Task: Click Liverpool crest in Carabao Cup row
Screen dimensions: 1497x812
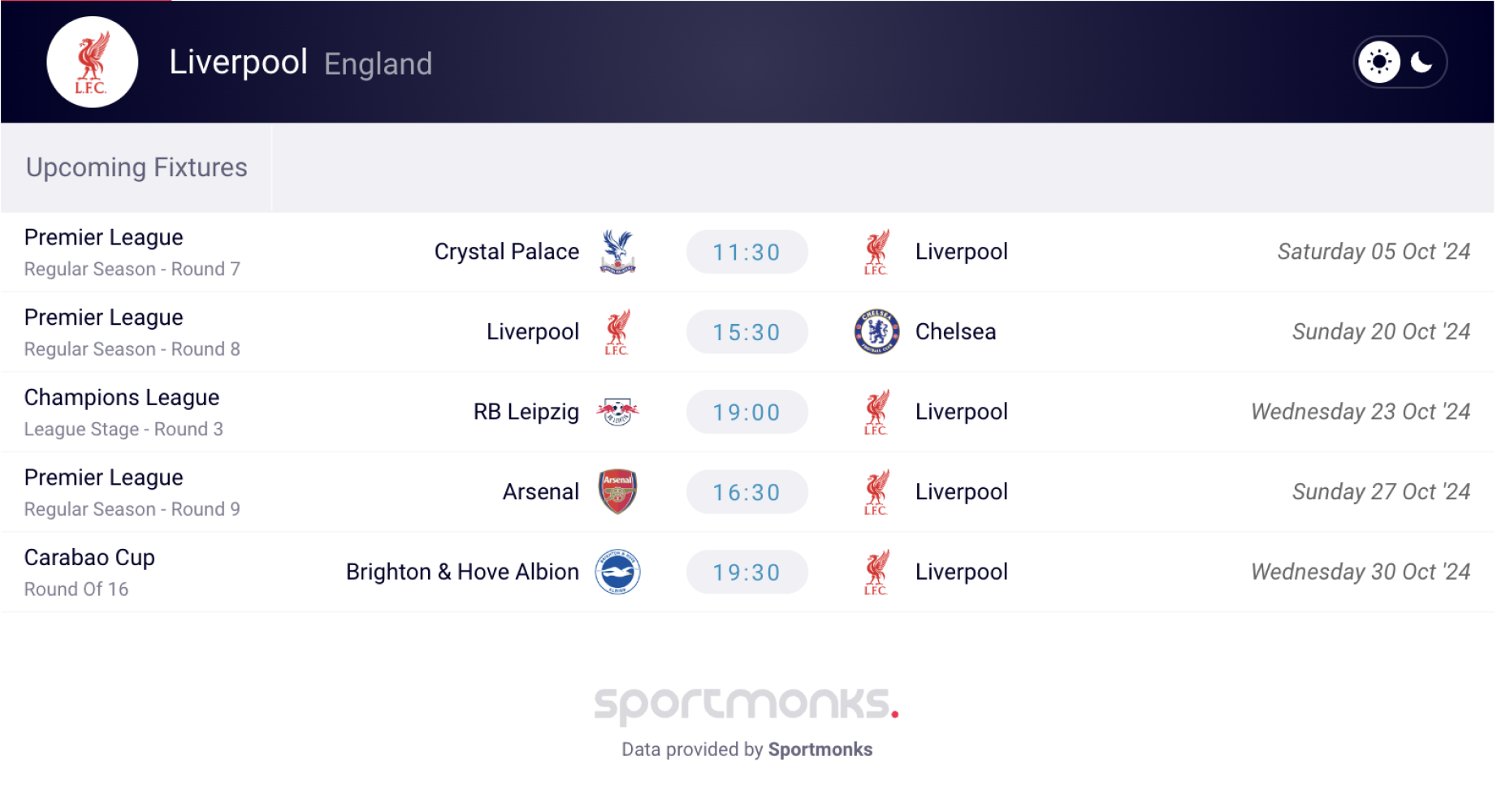Action: 876,572
